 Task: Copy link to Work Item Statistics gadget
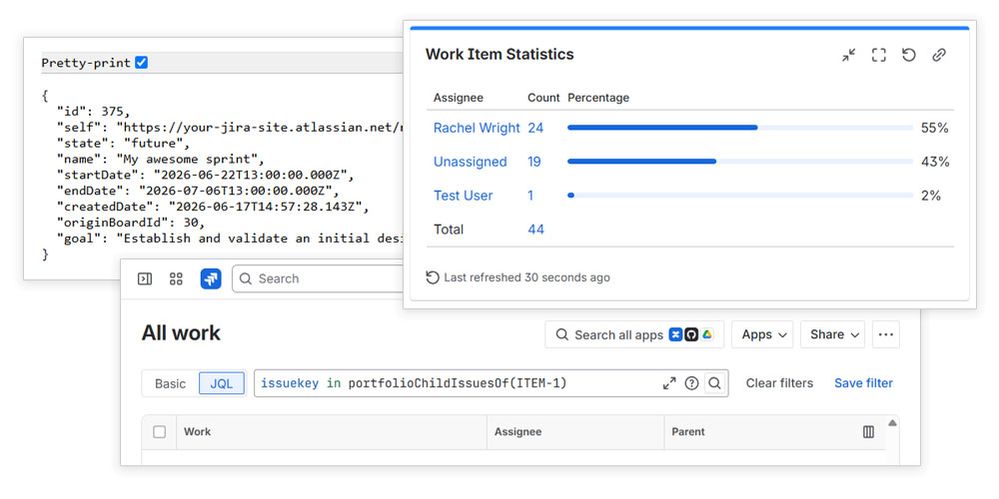point(938,55)
